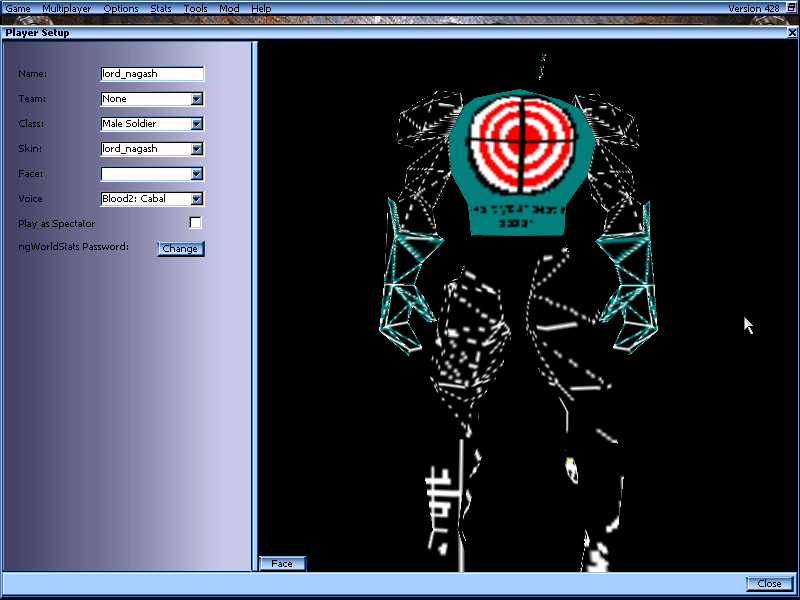Open the Options menu
Image resolution: width=800 pixels, height=600 pixels.
point(121,8)
